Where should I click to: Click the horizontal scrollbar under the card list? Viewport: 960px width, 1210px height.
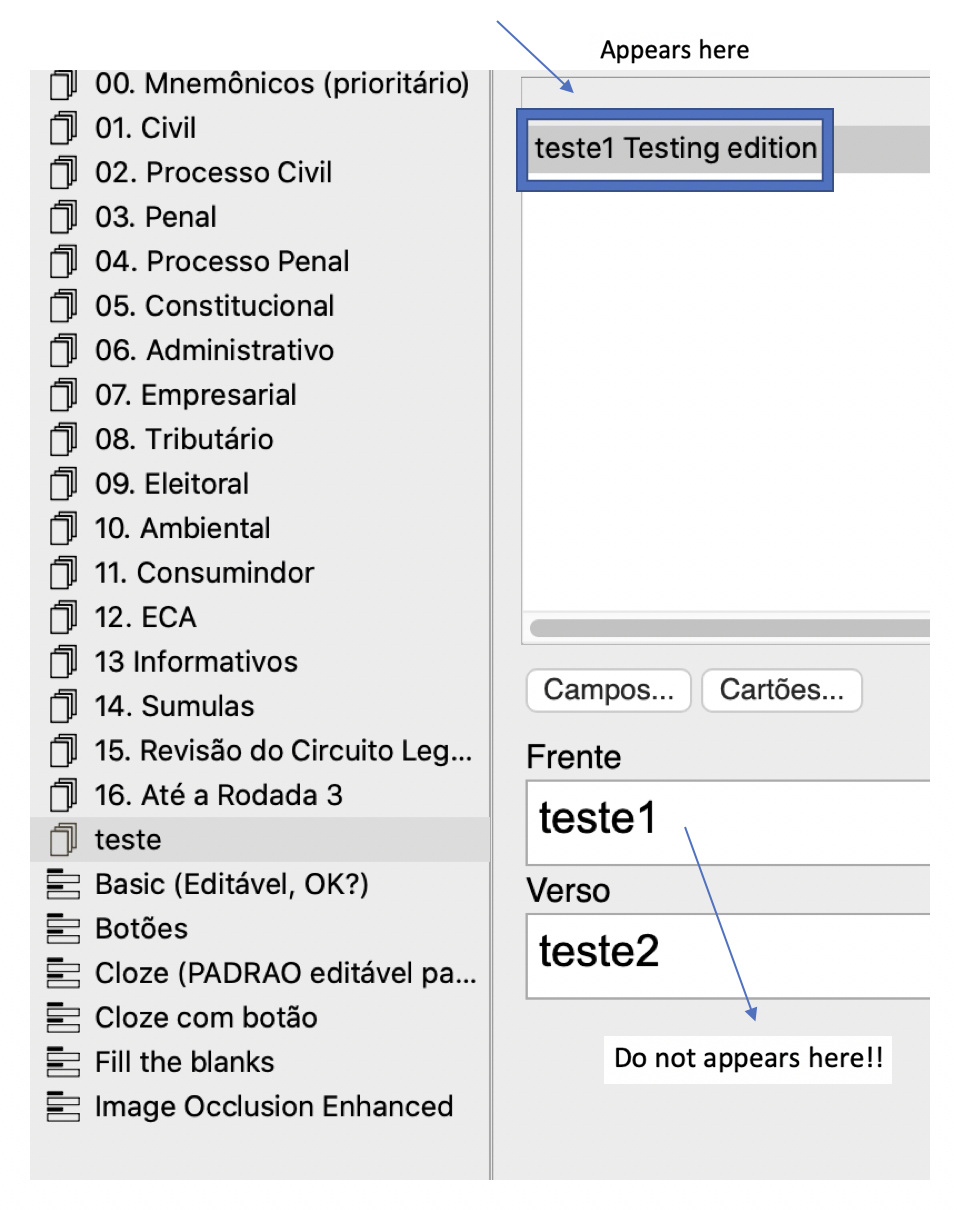(730, 628)
